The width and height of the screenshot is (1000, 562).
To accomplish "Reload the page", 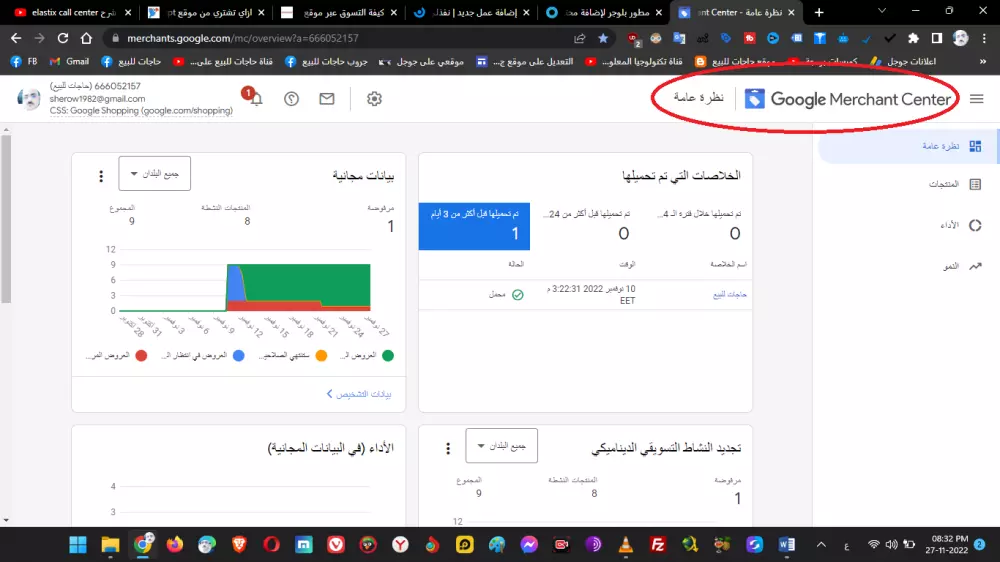I will [62, 38].
